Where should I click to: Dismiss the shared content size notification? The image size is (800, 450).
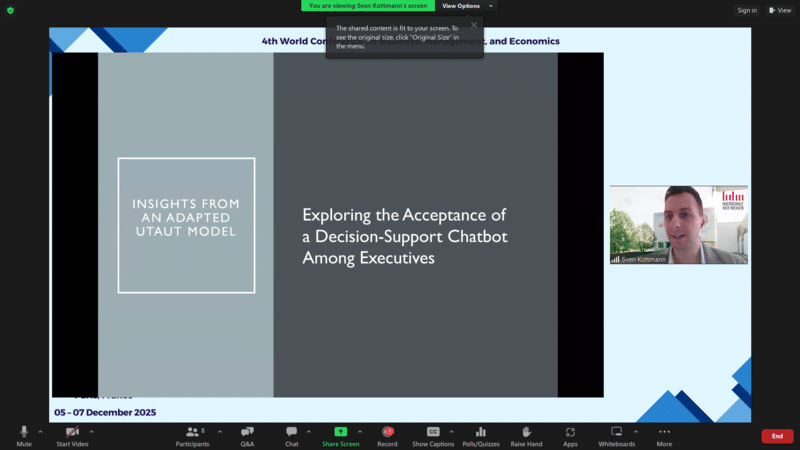pos(474,25)
